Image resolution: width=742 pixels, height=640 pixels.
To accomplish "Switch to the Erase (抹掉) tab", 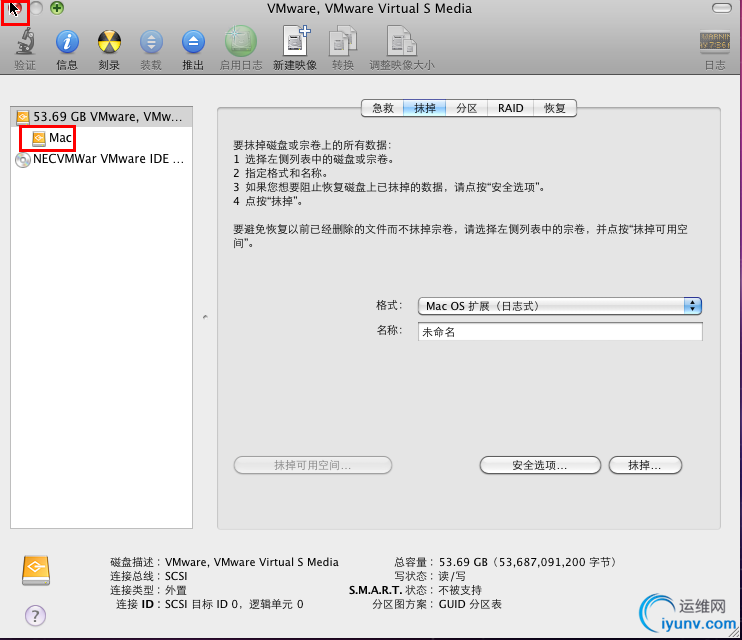I will tap(424, 108).
